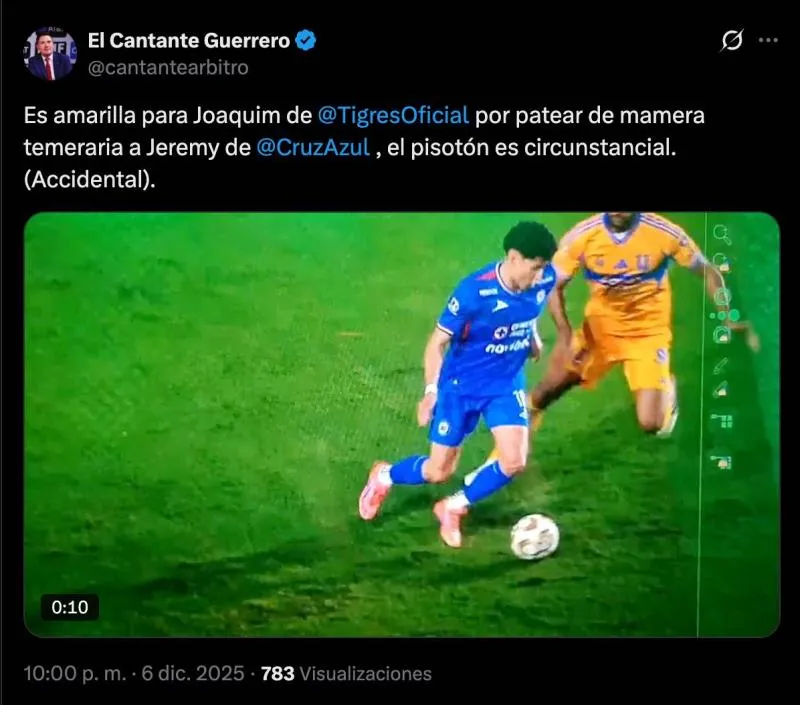Follow the @TigresOficial mention
Viewport: 800px width, 705px height.
click(393, 115)
